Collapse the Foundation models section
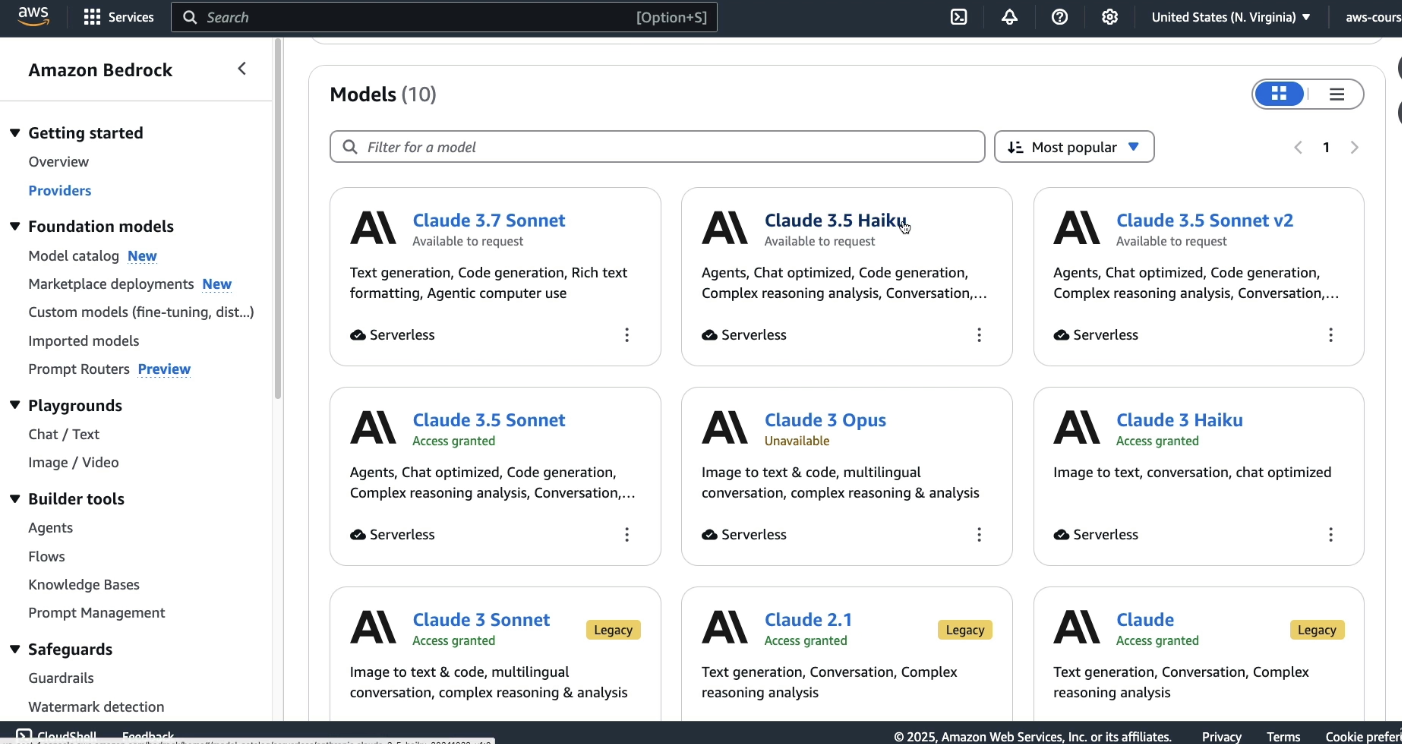 click(15, 226)
